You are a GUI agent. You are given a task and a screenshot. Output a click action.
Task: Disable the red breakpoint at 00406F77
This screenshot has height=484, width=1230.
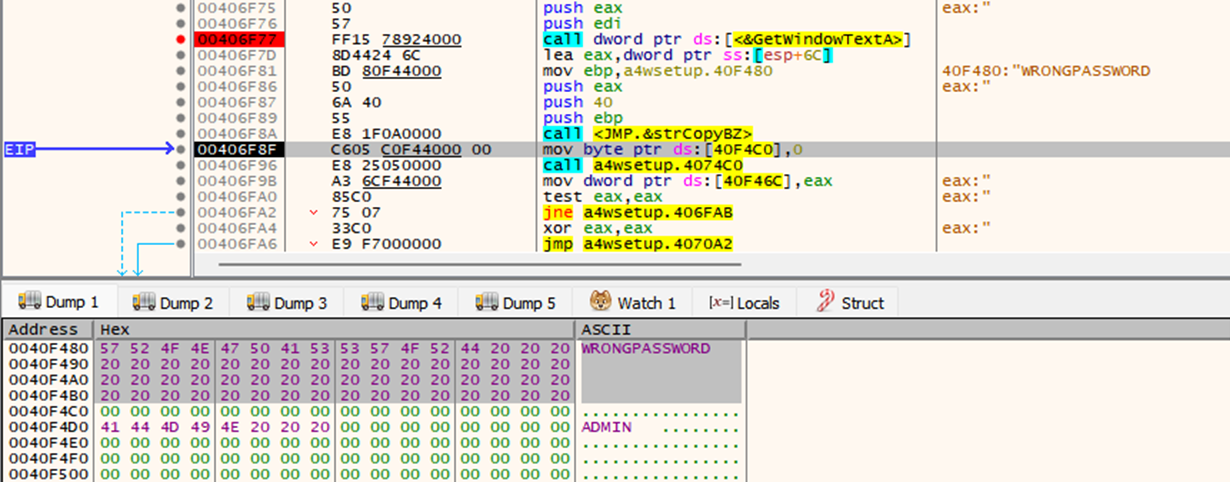[181, 39]
